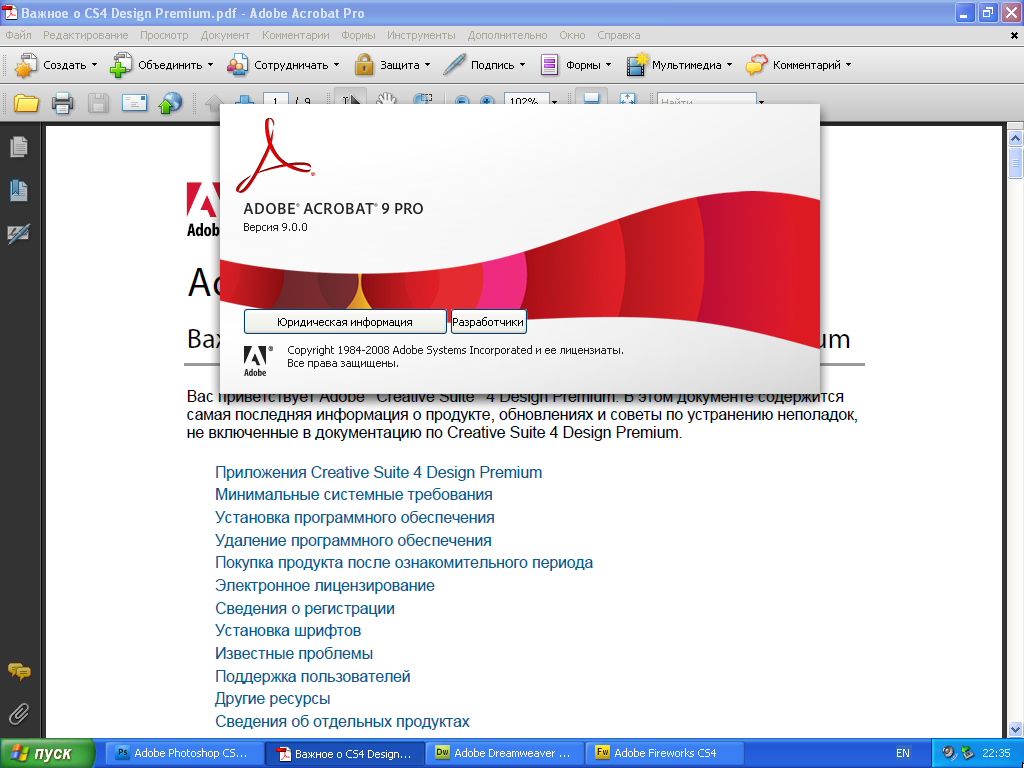Open the Сведения об отдельных продуктах link
The width and height of the screenshot is (1024, 768).
pos(342,722)
